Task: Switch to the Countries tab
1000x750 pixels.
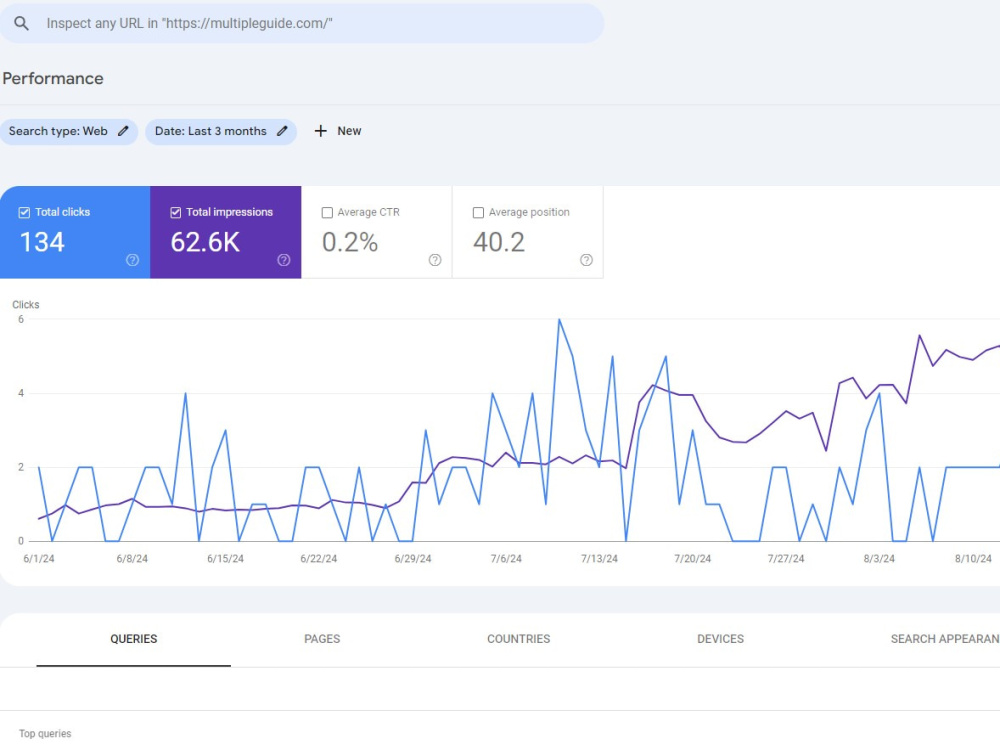Action: click(518, 639)
